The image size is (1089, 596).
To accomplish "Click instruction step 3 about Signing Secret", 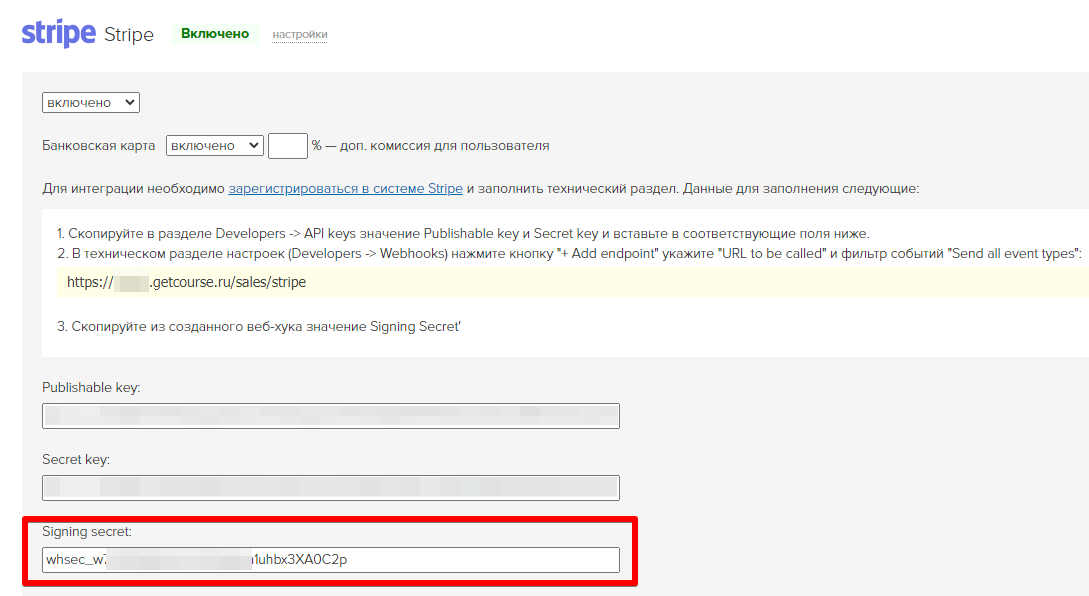I will (259, 326).
